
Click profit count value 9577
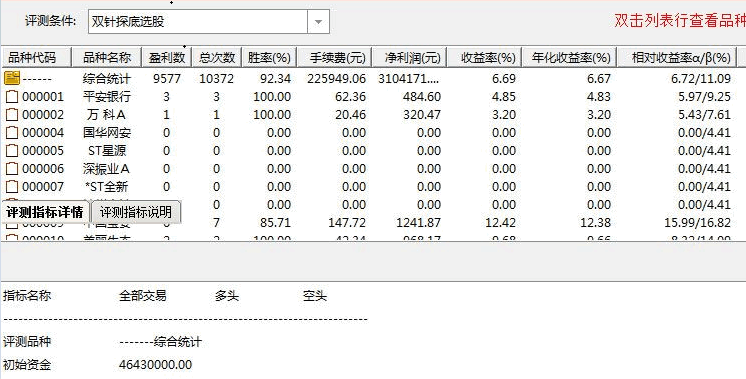click(167, 78)
